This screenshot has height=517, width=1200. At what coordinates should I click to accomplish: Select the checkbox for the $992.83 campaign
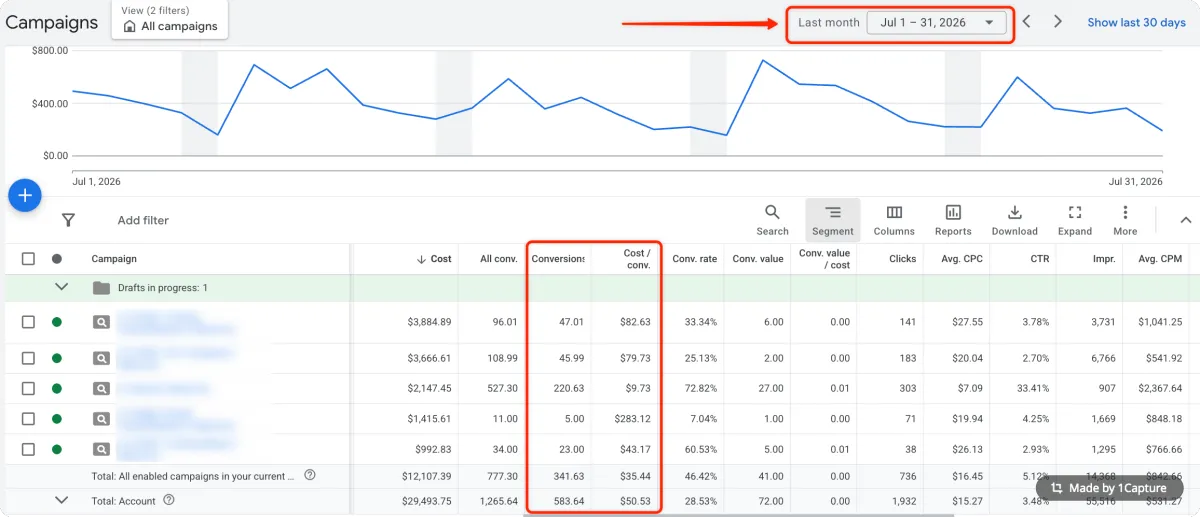28,449
